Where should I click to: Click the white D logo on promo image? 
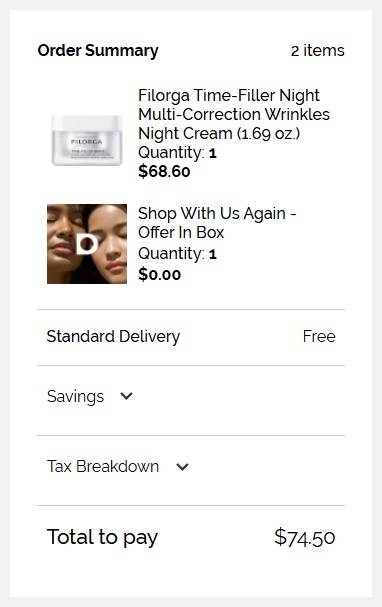(x=87, y=244)
